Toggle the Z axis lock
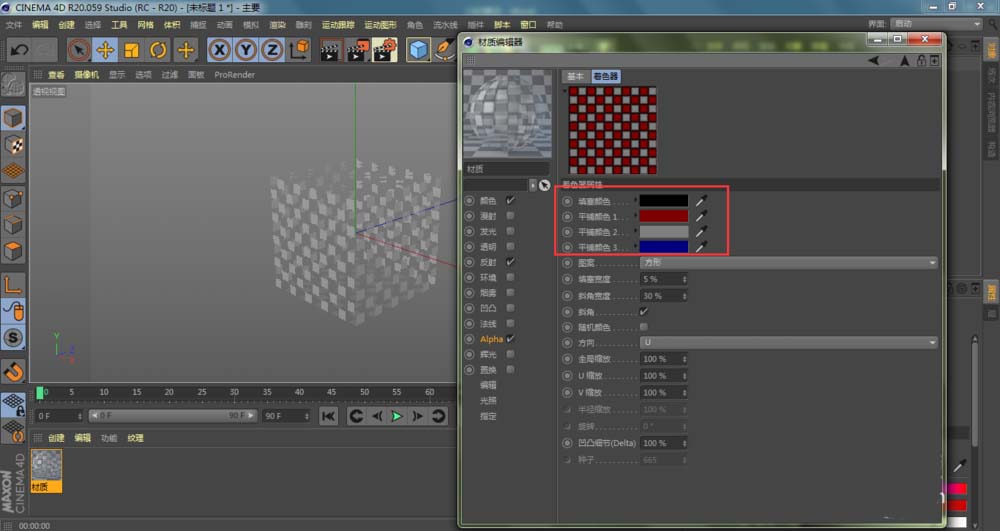 pyautogui.click(x=272, y=50)
